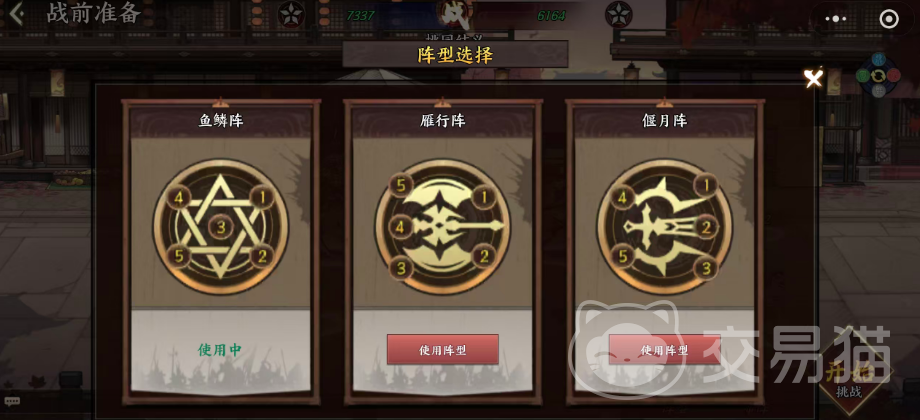
Task: Click the 偃月阵 crescent formation emblem
Action: click(x=664, y=226)
